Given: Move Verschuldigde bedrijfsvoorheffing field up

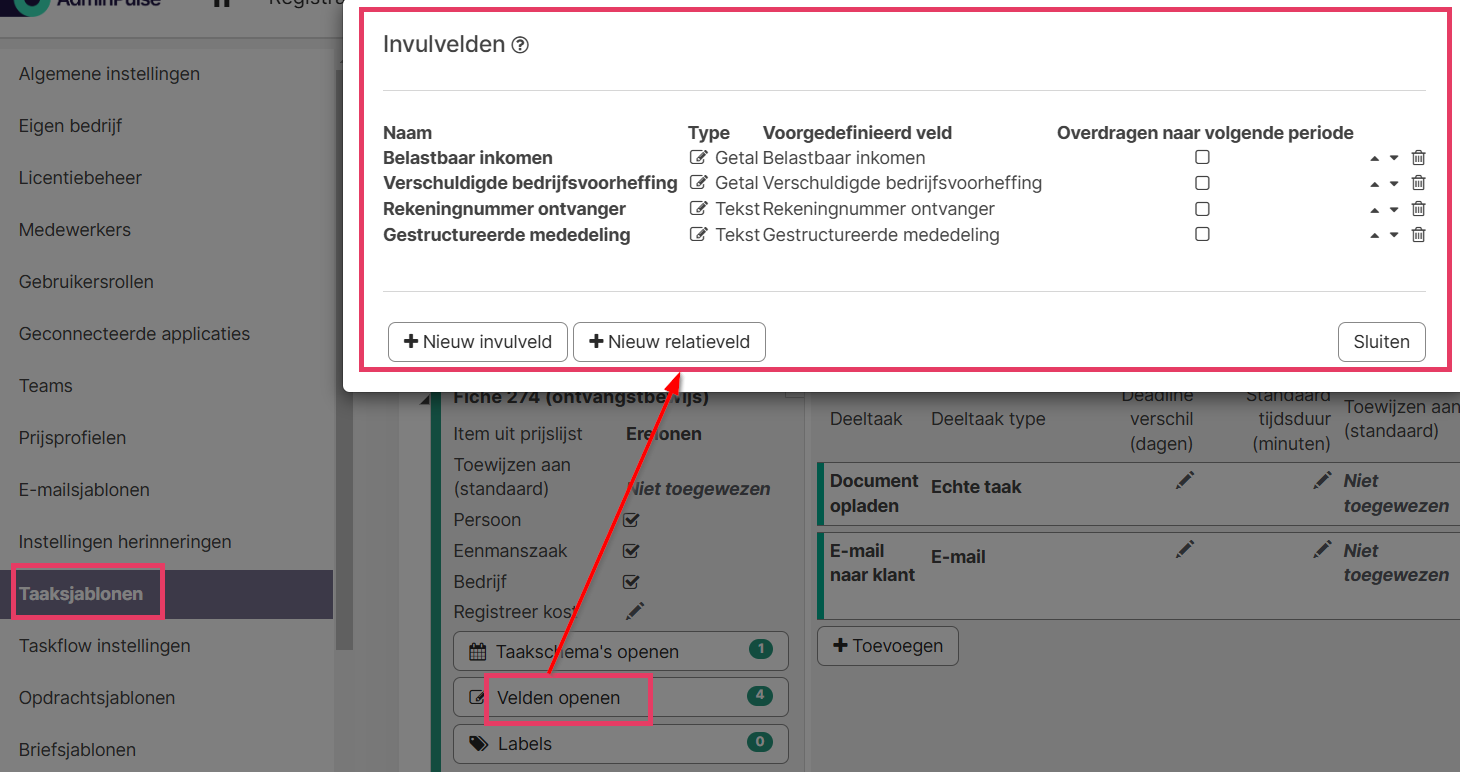Looking at the screenshot, I should click(x=1375, y=184).
